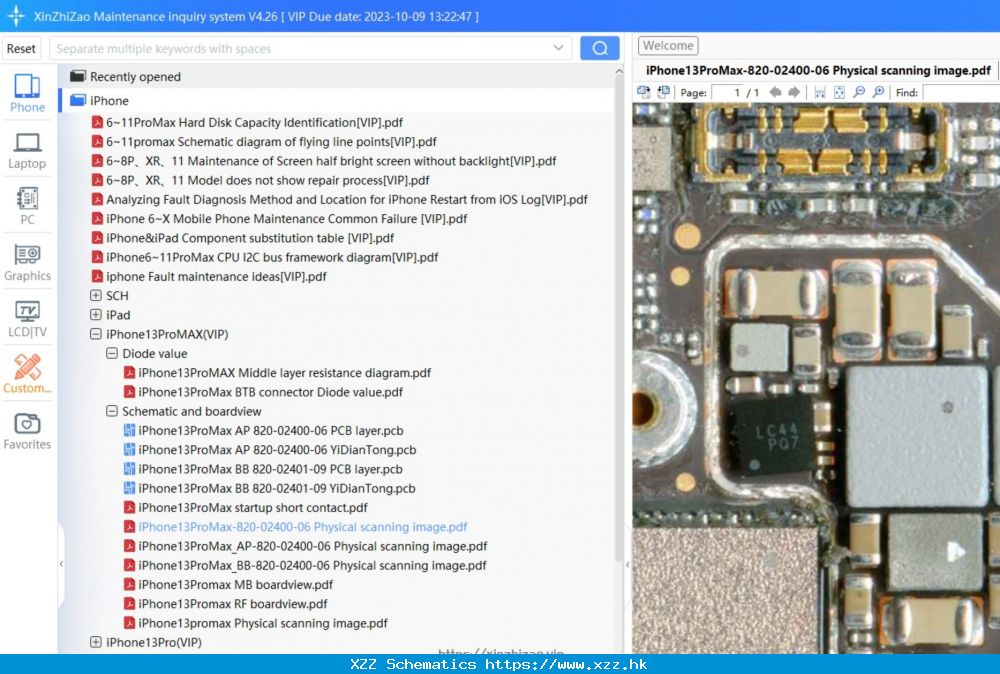Click the previous page arrow in PDF viewer
The height and width of the screenshot is (674, 1000).
(x=776, y=92)
